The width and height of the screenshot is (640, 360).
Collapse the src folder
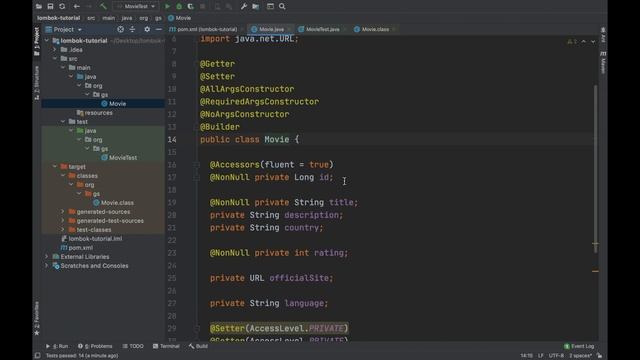click(x=55, y=58)
